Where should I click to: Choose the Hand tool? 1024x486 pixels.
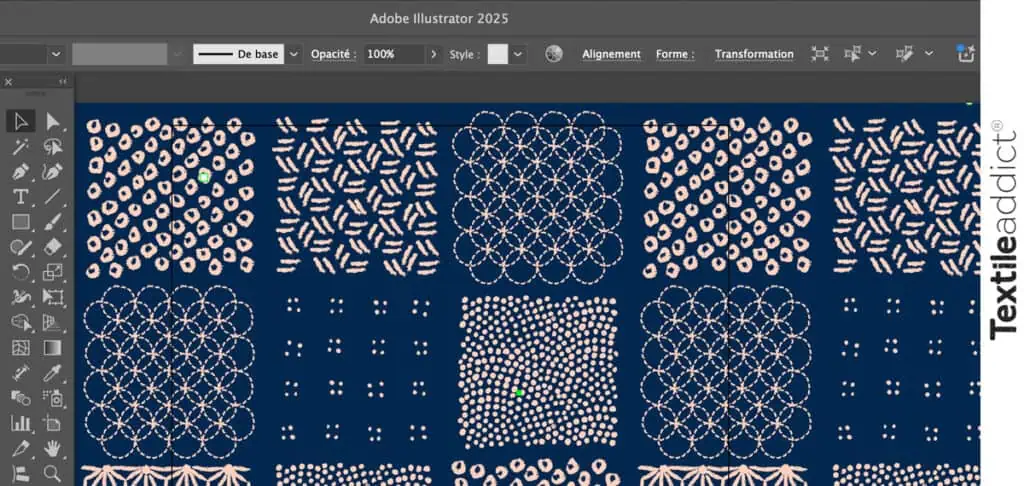coord(53,448)
